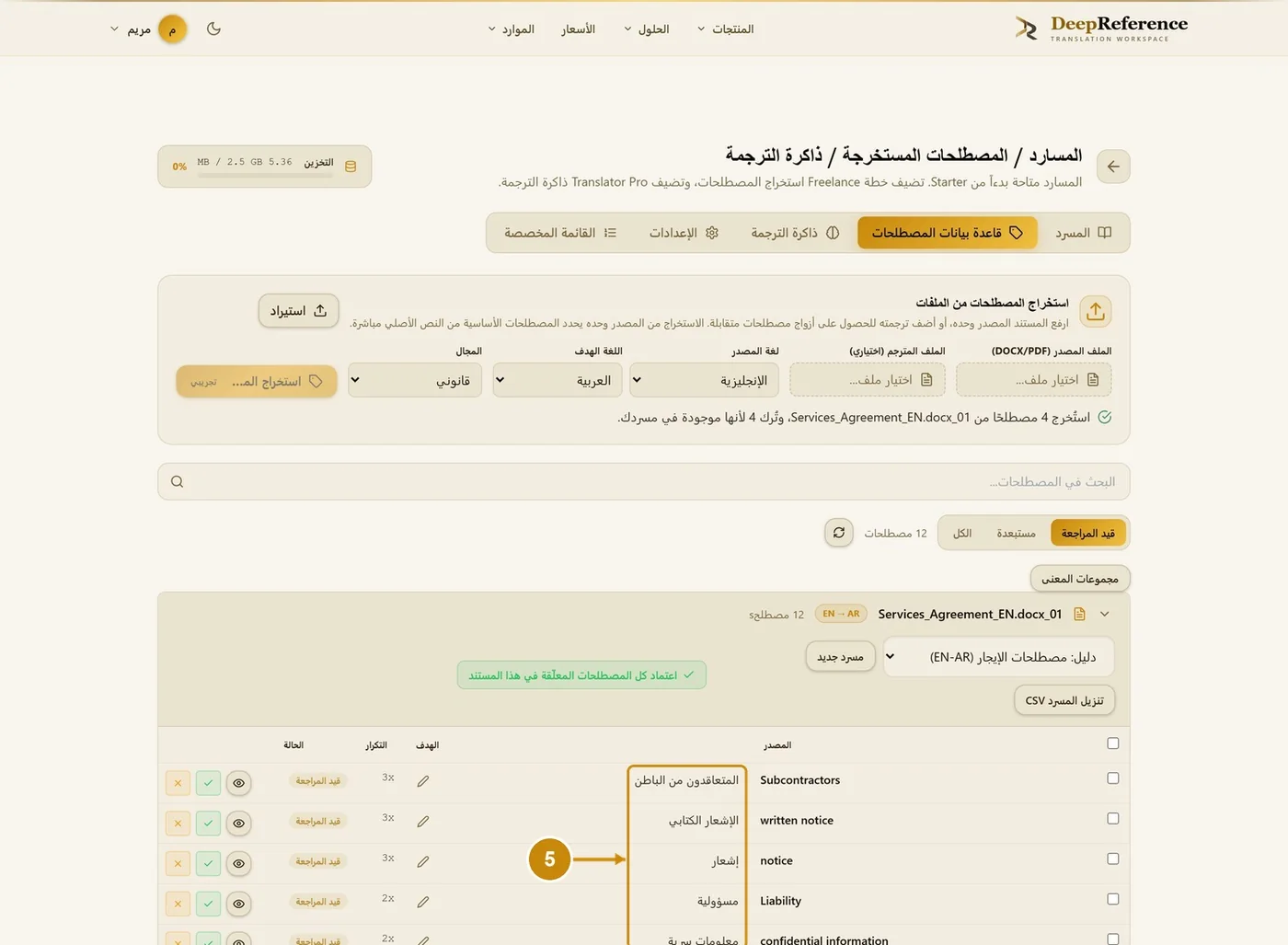The height and width of the screenshot is (945, 1288).
Task: Tick the Liability row checkbox
Action: click(1113, 899)
